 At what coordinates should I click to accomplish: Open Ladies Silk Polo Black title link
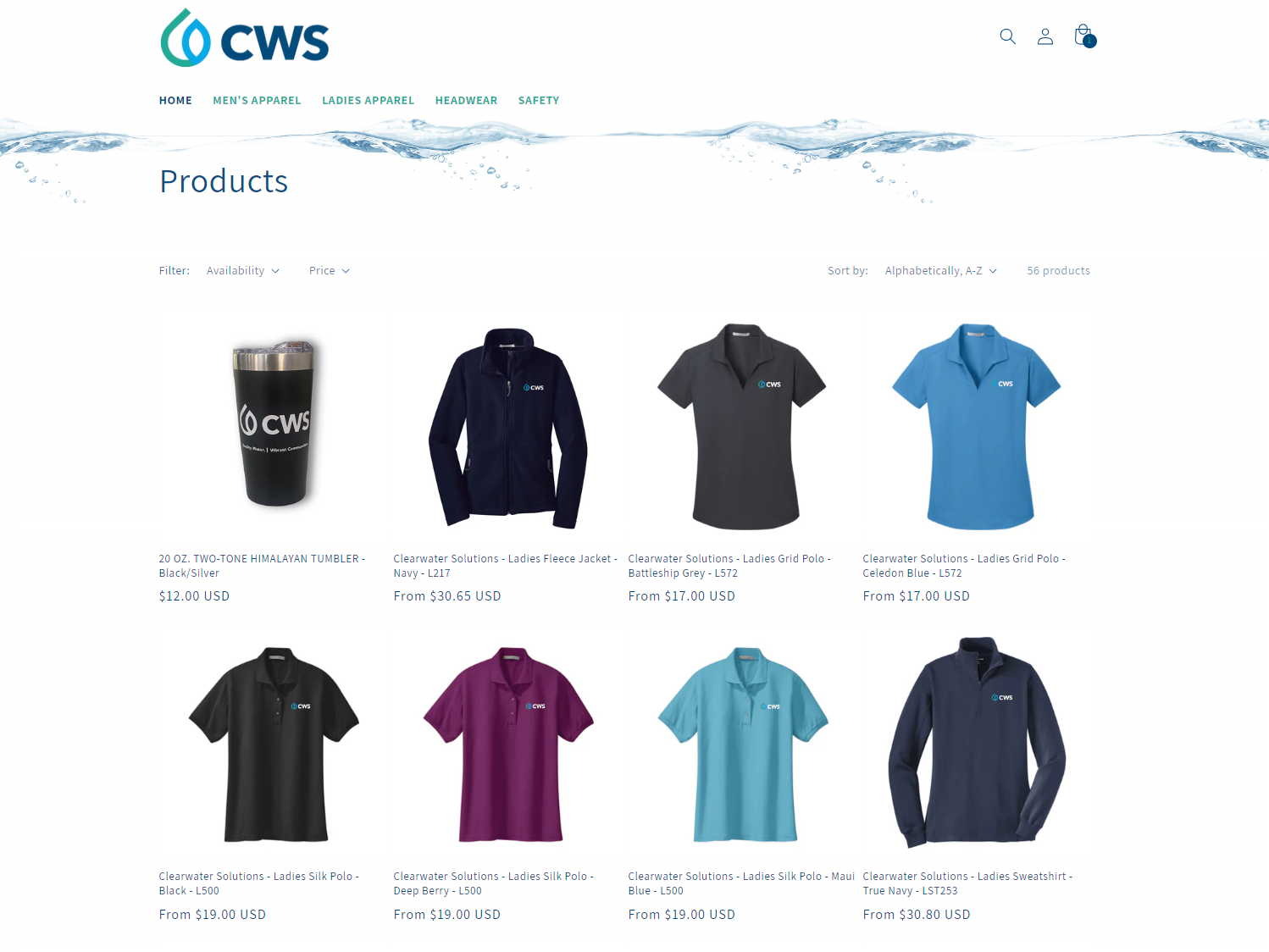point(259,883)
